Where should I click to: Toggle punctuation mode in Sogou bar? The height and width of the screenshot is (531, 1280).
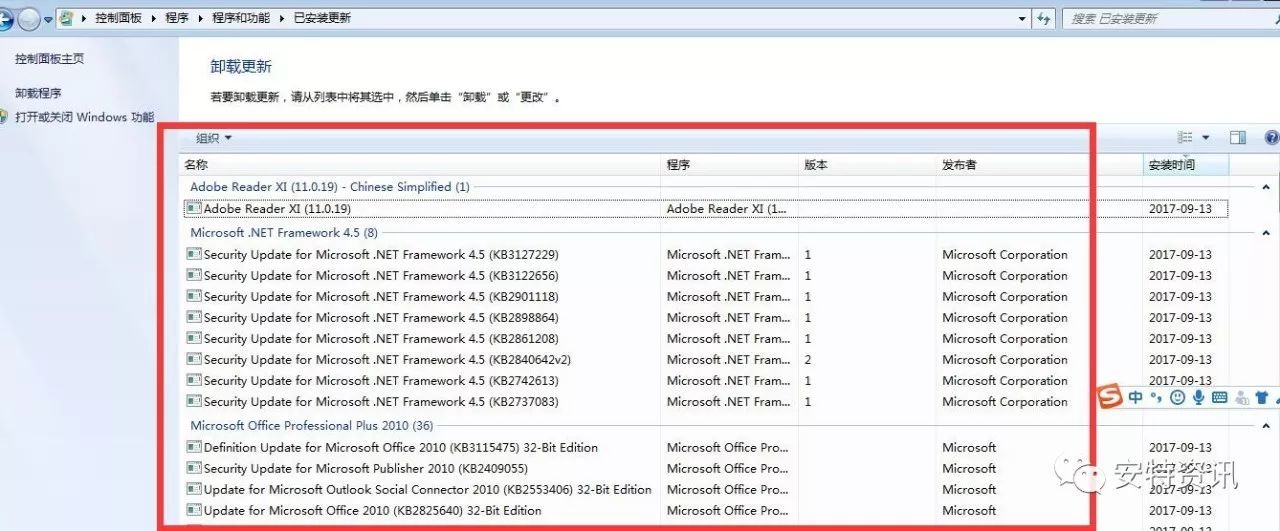[x=1157, y=397]
